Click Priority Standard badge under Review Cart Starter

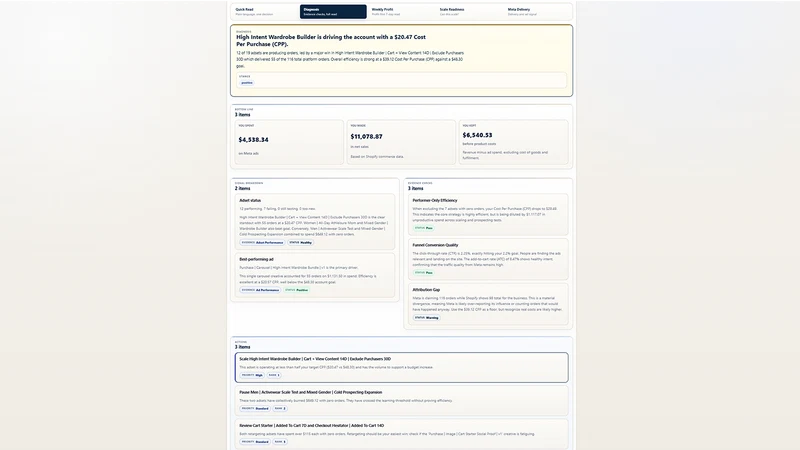tap(255, 441)
